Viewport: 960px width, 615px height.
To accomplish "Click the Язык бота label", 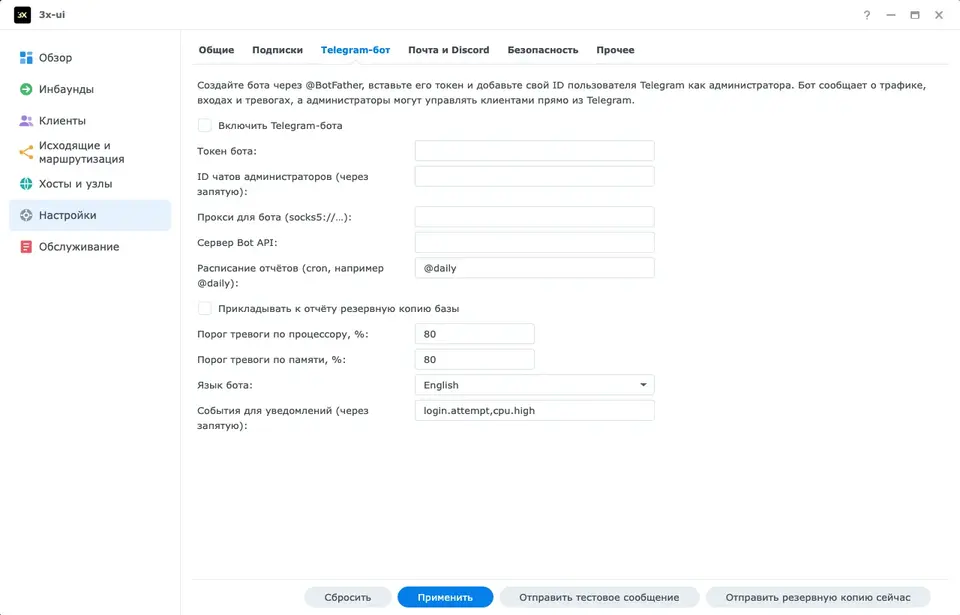I will click(x=225, y=385).
